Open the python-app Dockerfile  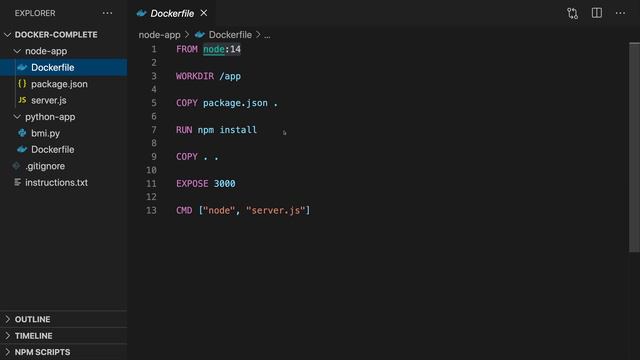tap(64, 149)
